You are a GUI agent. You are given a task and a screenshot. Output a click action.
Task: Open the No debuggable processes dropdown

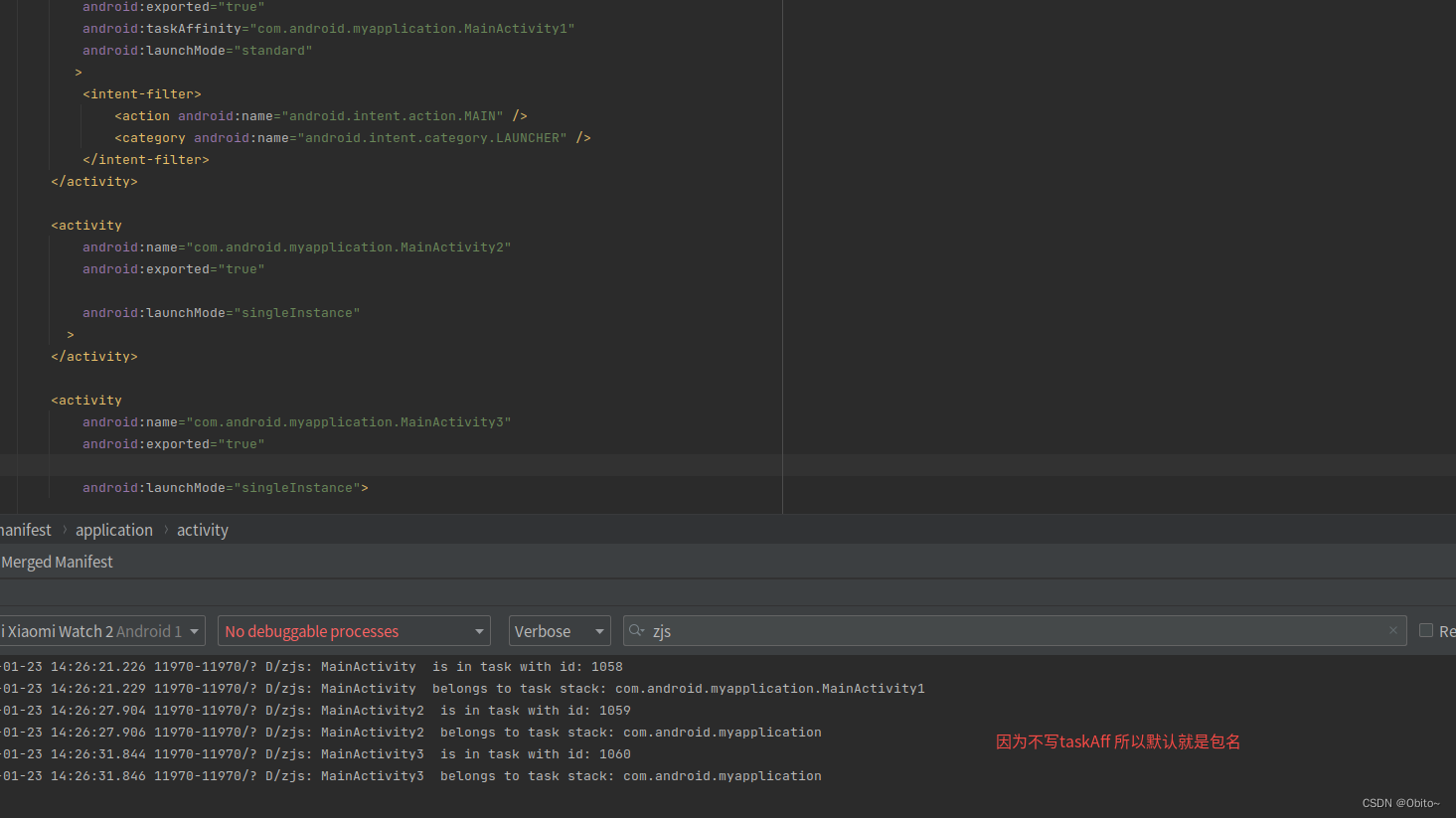click(x=354, y=631)
